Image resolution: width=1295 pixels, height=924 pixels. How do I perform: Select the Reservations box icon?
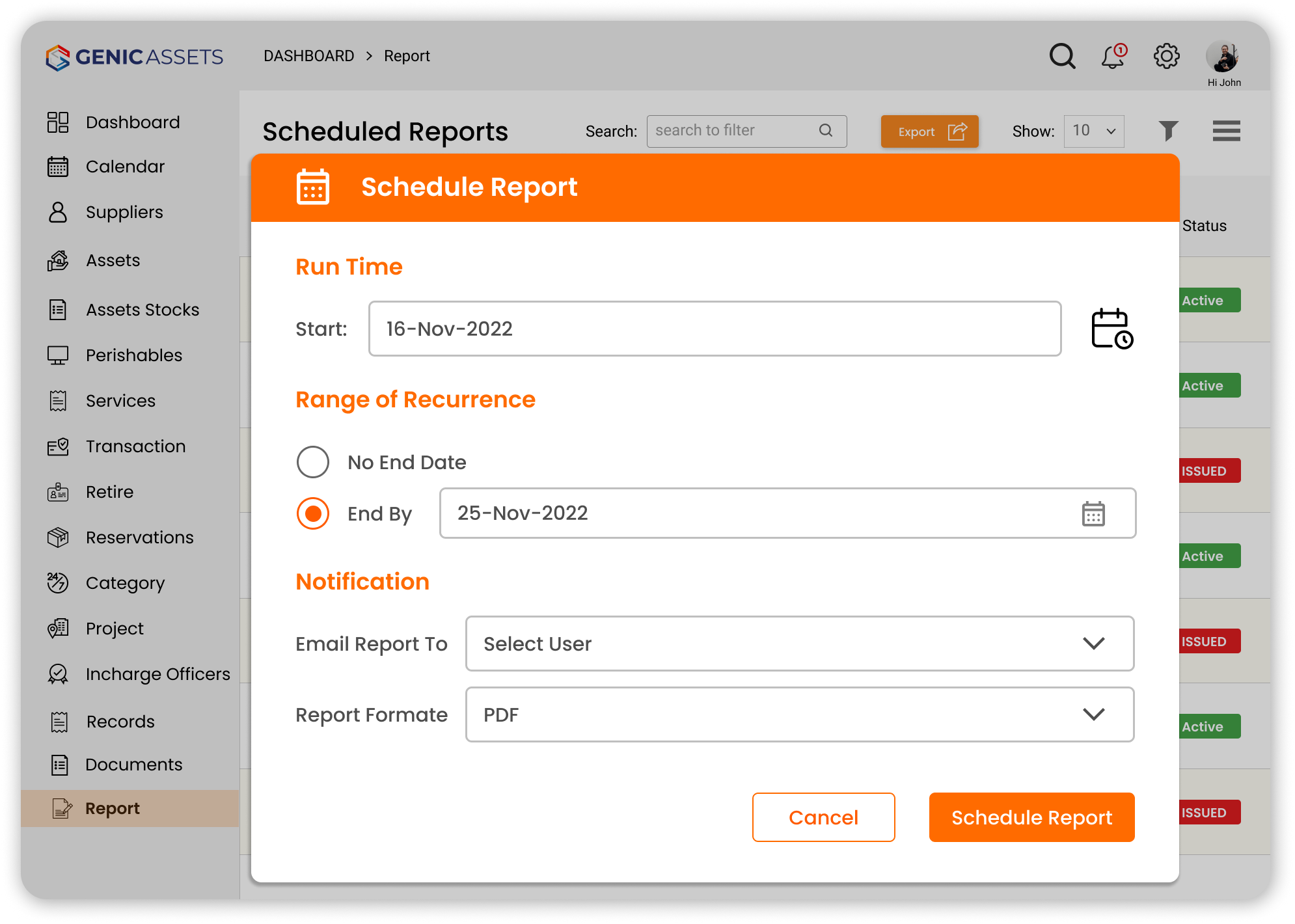[x=58, y=537]
